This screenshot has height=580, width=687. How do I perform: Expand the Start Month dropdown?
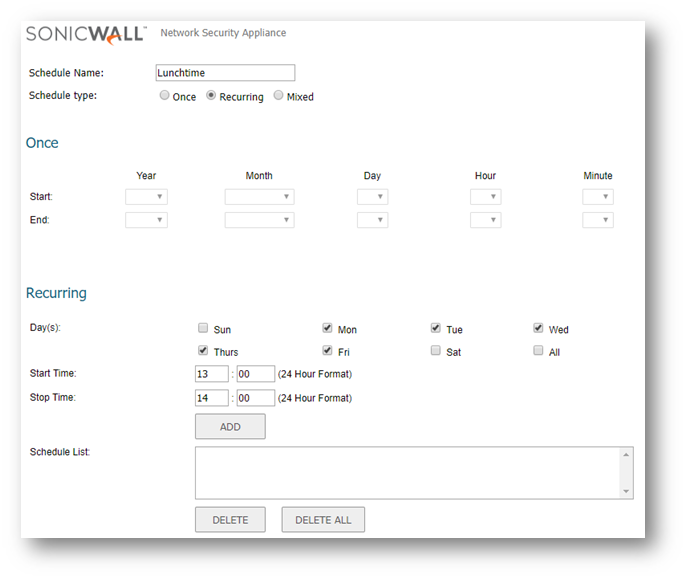tap(259, 197)
